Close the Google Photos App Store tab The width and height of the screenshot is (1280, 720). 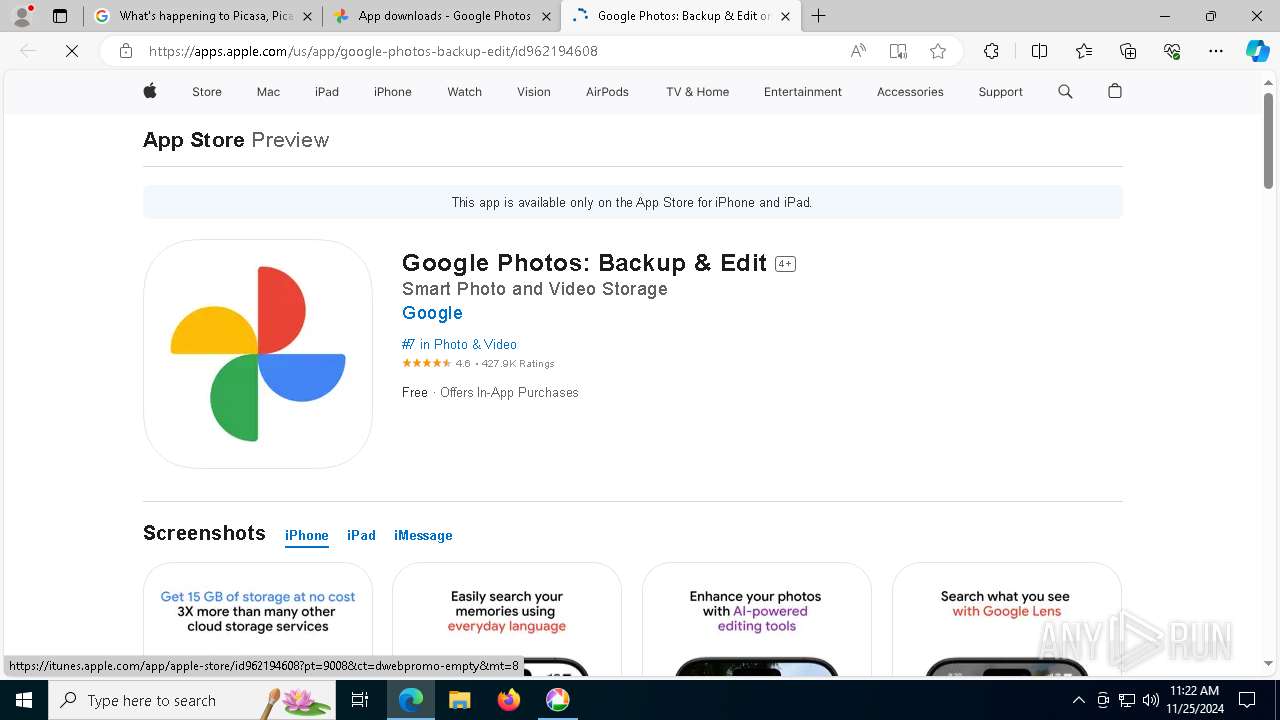click(785, 16)
